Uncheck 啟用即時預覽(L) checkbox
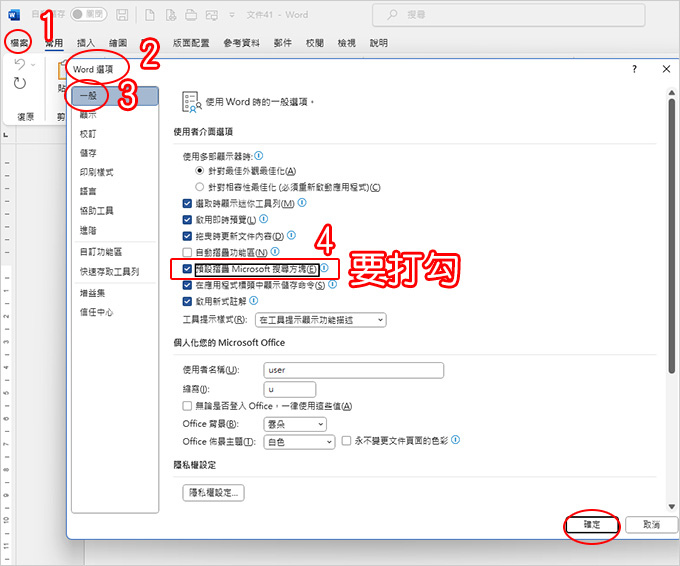680x566 pixels. point(187,219)
